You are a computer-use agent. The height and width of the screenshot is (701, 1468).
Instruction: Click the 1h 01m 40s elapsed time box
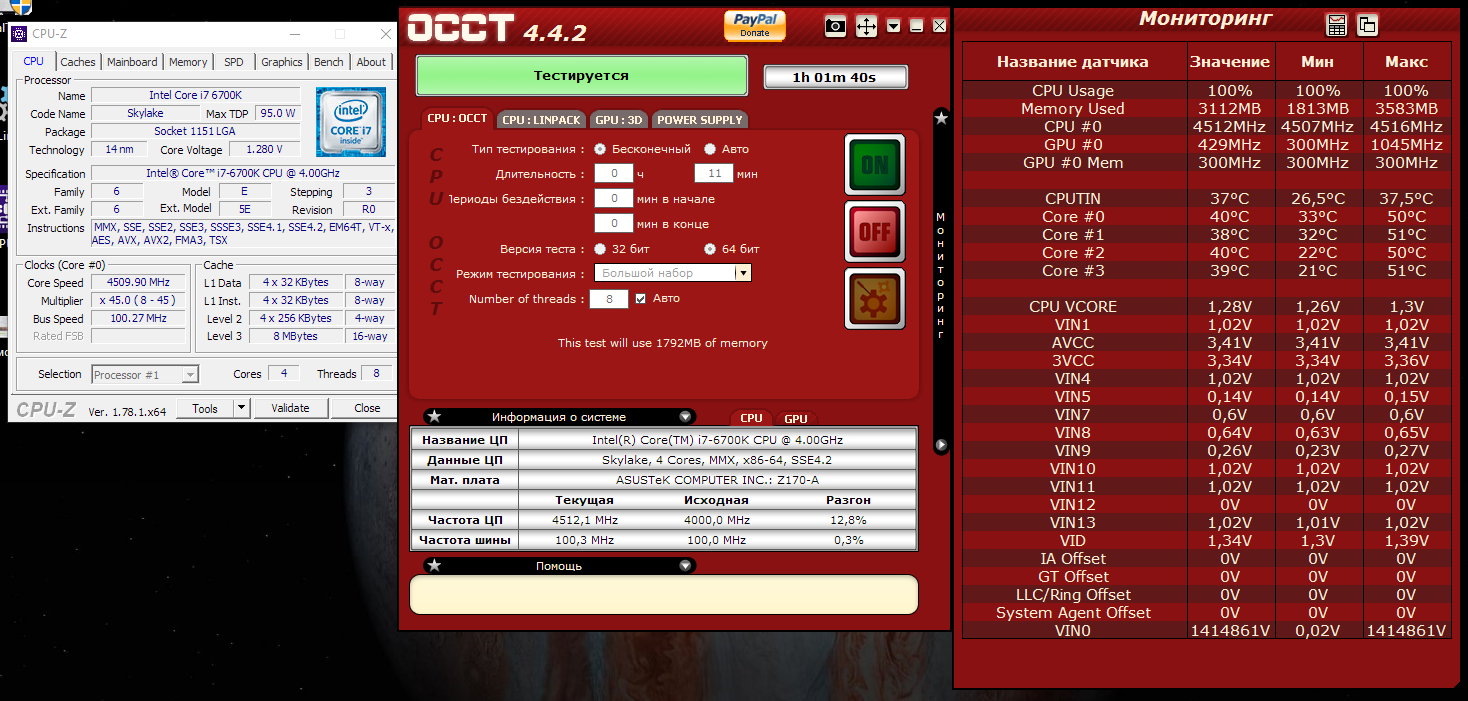[x=836, y=77]
